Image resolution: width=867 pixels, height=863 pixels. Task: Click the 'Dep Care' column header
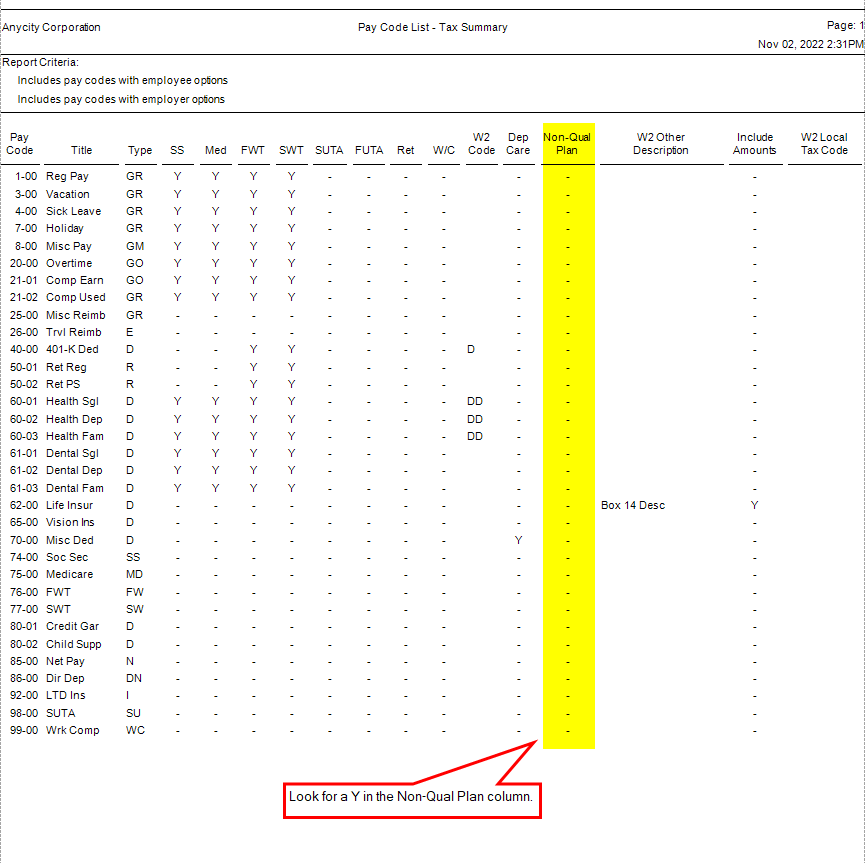click(x=518, y=144)
